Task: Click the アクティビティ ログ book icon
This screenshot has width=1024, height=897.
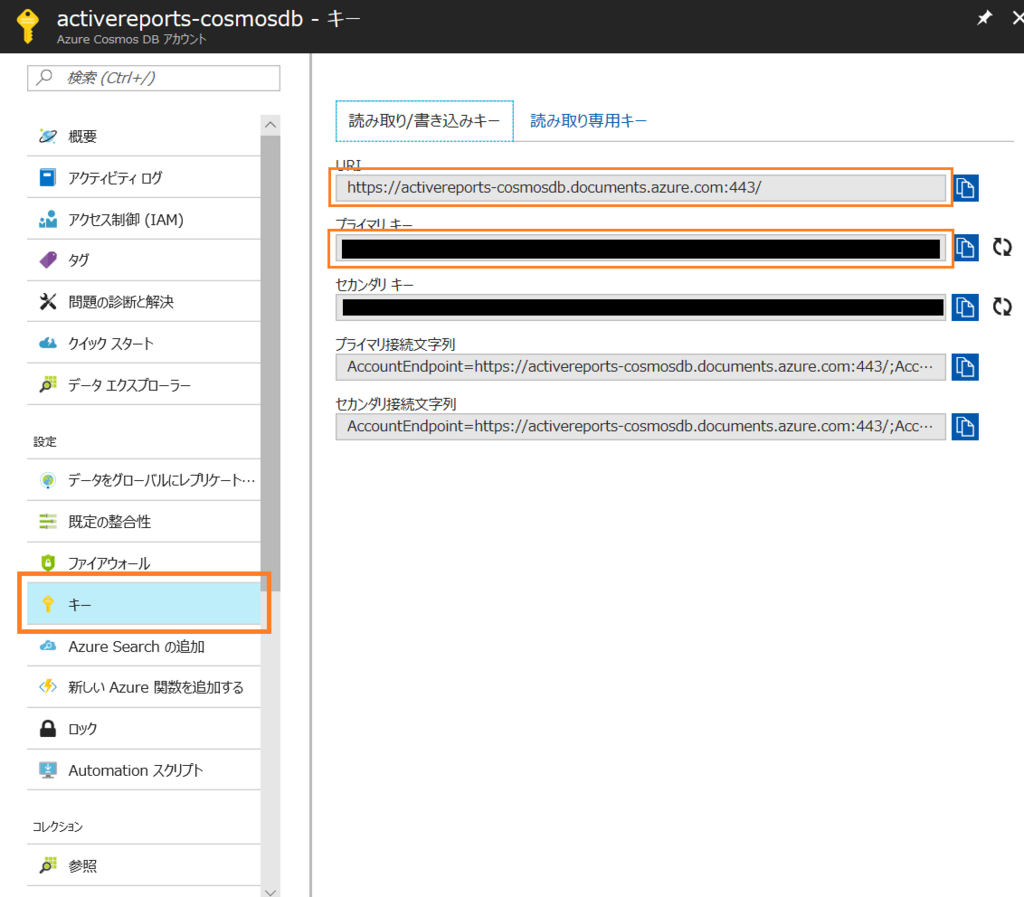Action: [48, 178]
